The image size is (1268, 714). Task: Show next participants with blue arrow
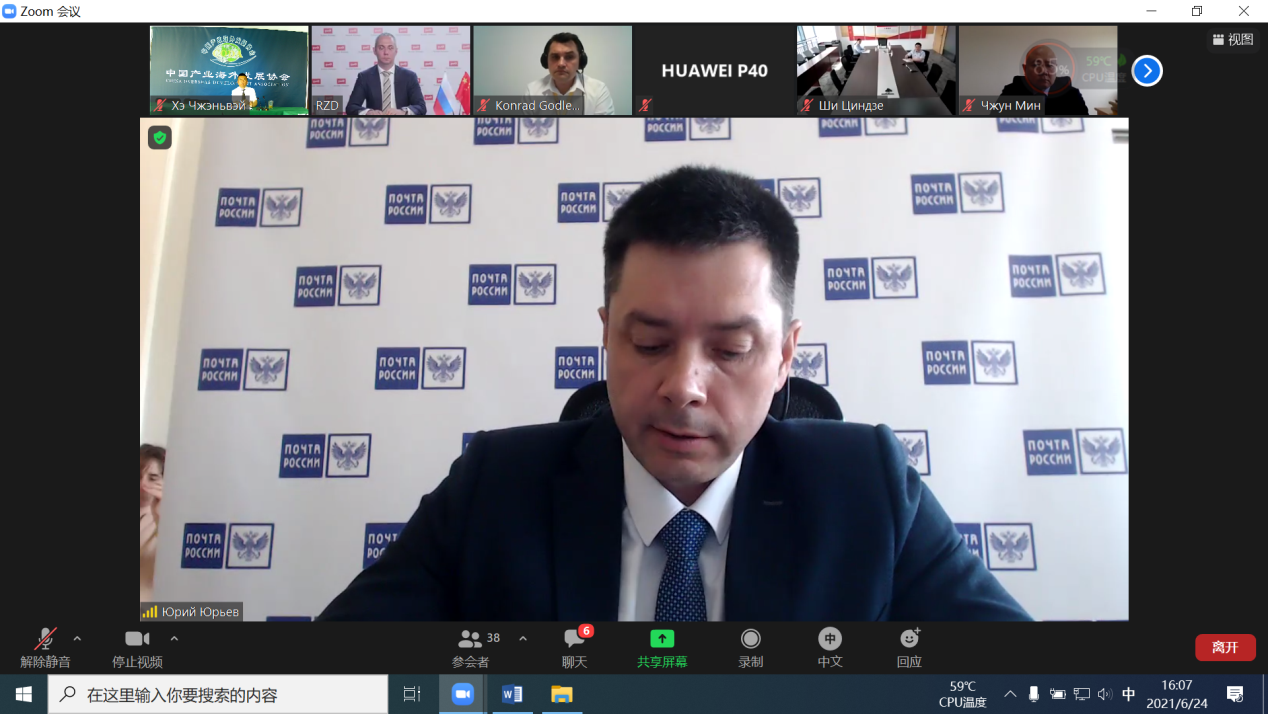1147,71
